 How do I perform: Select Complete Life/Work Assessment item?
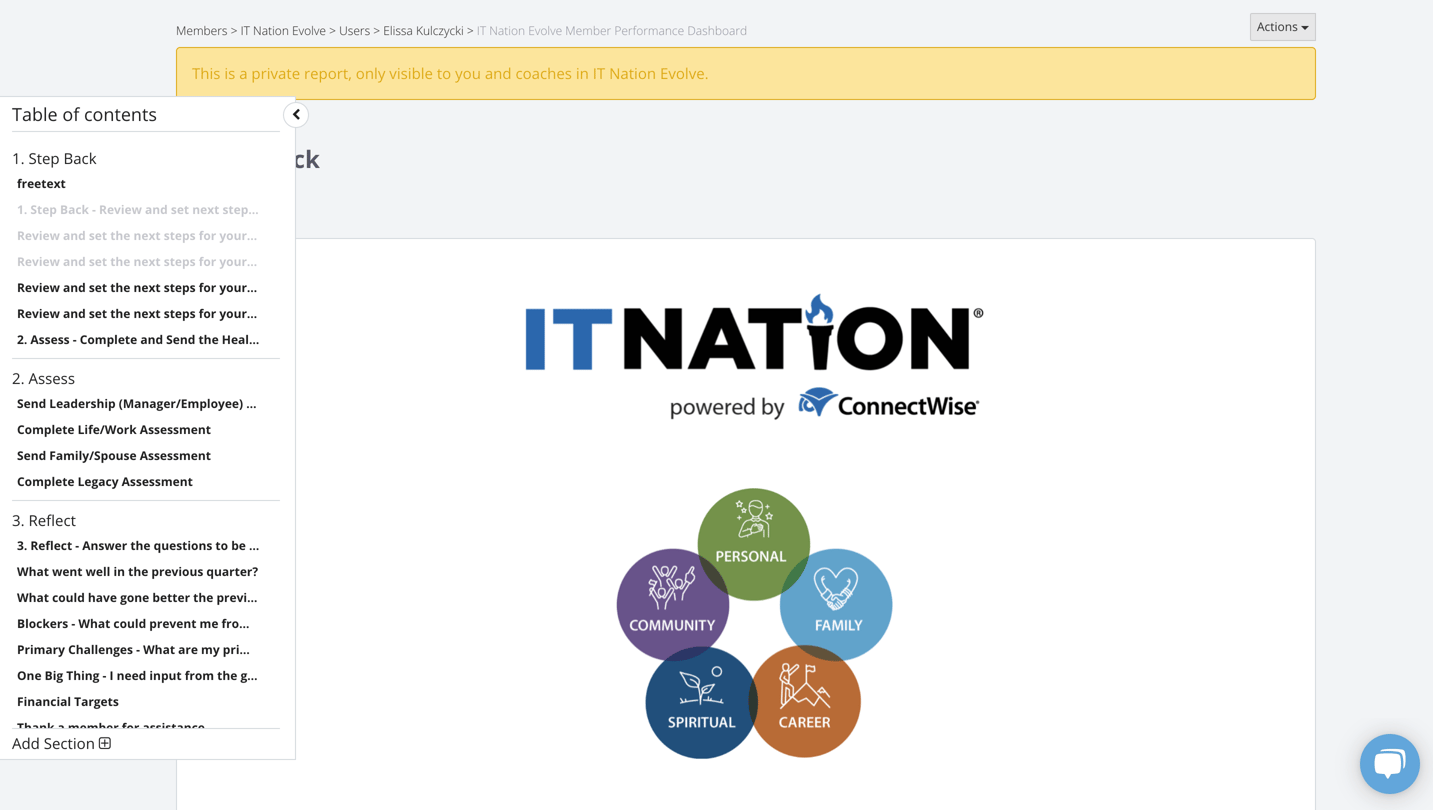coord(114,430)
